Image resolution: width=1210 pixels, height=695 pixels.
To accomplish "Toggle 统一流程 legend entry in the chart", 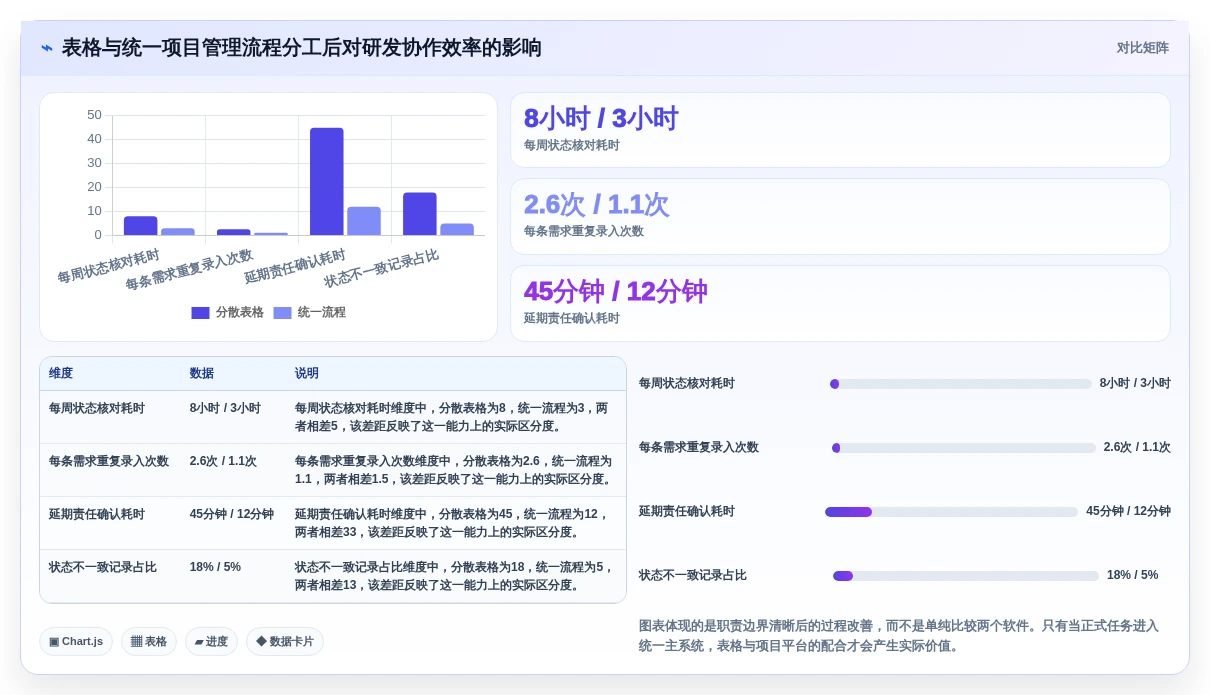I will point(309,312).
